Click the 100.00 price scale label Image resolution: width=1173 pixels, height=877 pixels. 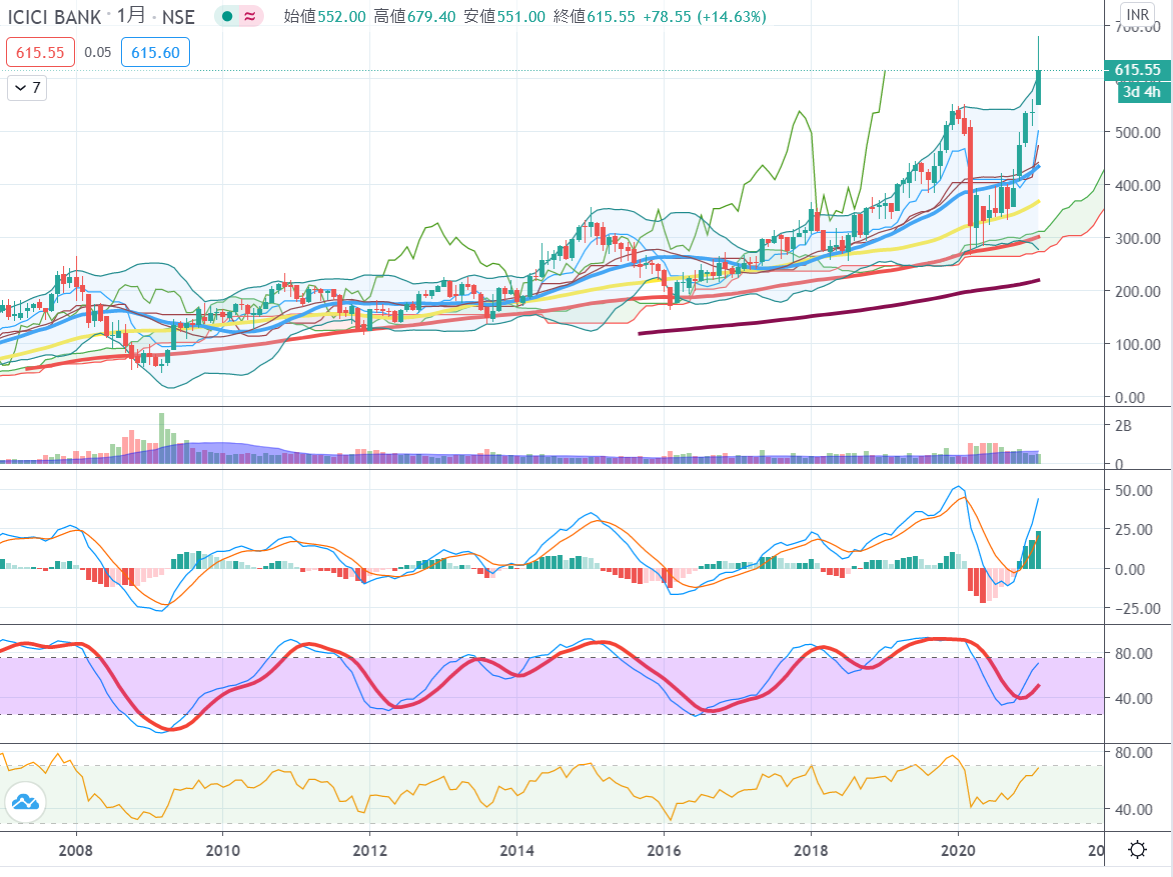click(1137, 345)
